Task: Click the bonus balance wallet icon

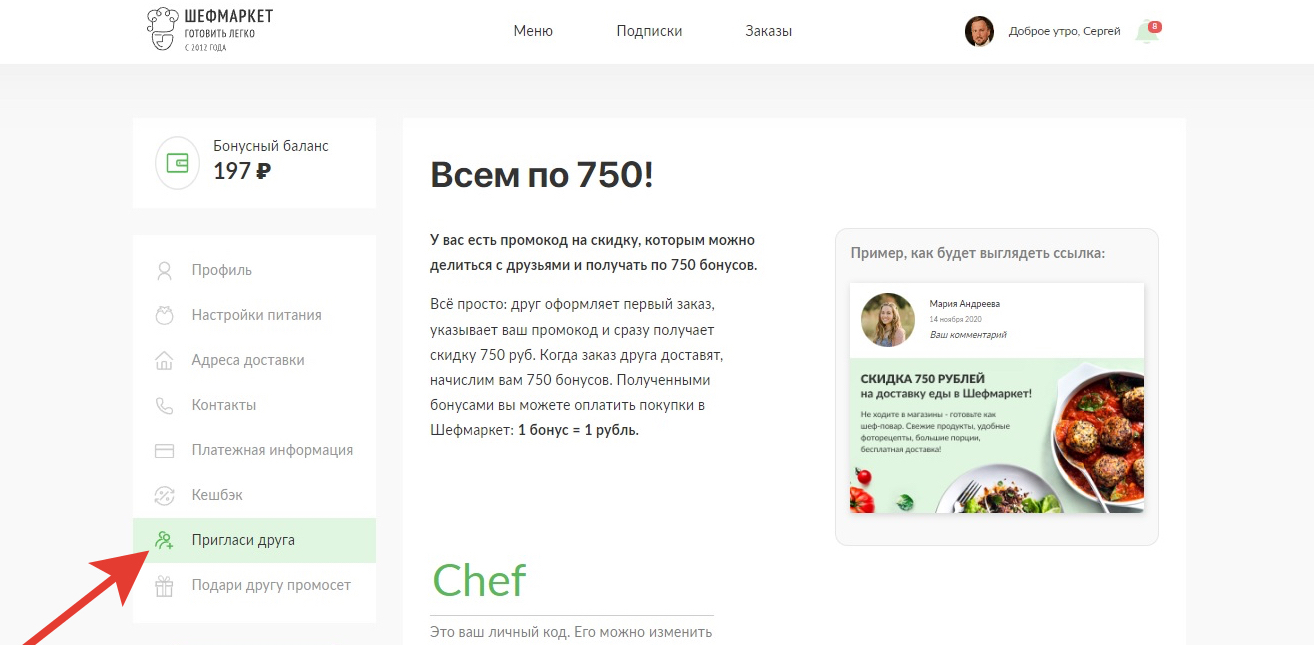Action: tap(177, 163)
